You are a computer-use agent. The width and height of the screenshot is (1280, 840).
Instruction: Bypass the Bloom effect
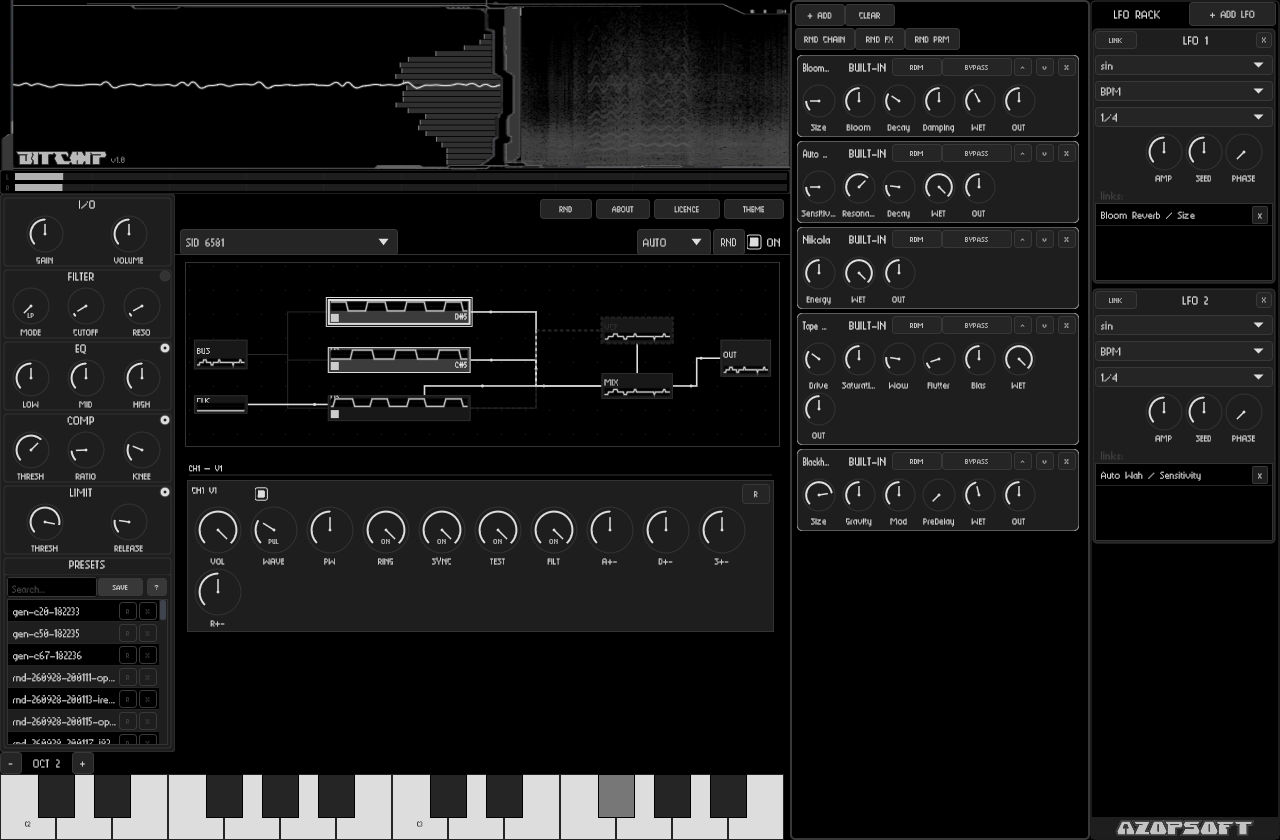[x=976, y=68]
